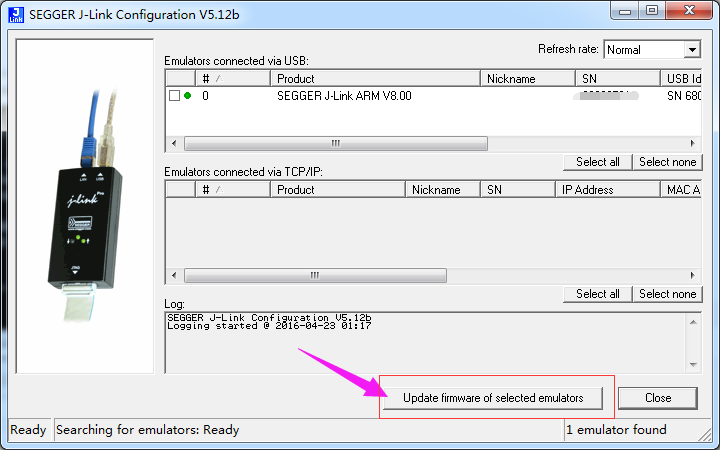This screenshot has width=720, height=450.
Task: Minimize the J-Link Configuration window
Action: (624, 11)
